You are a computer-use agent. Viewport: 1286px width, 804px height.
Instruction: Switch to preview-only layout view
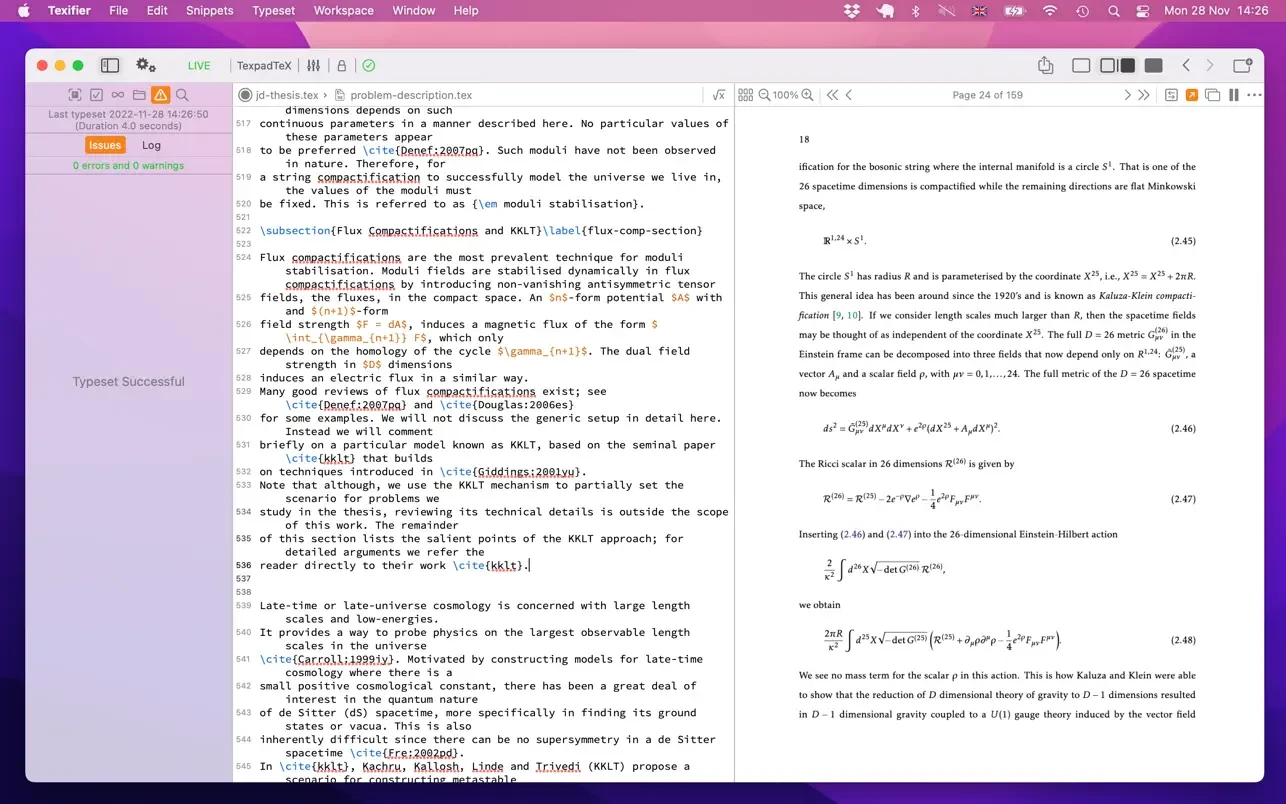[1153, 65]
